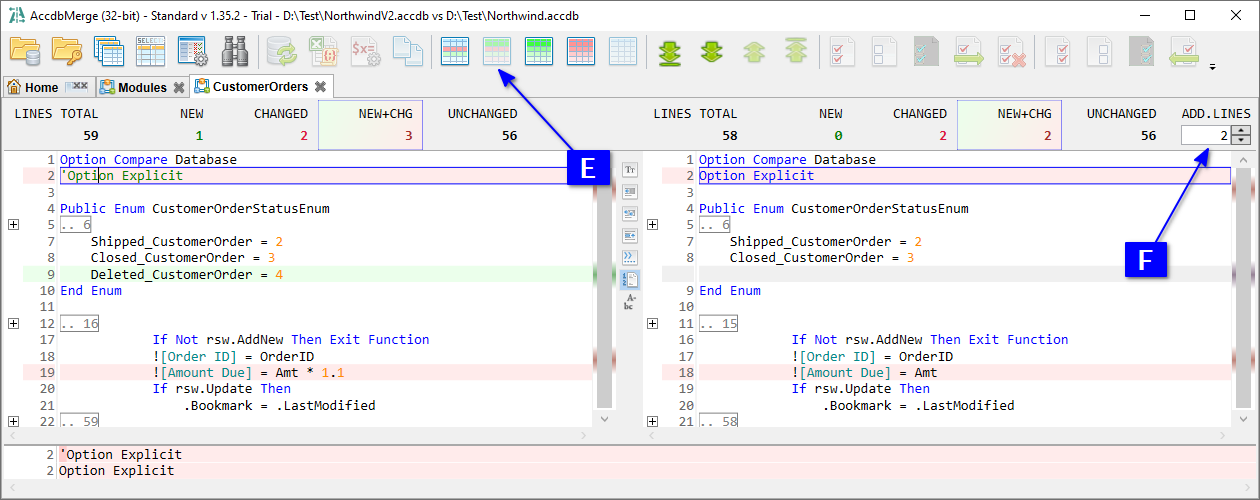Toggle the A-bc button in middle strip

630,301
